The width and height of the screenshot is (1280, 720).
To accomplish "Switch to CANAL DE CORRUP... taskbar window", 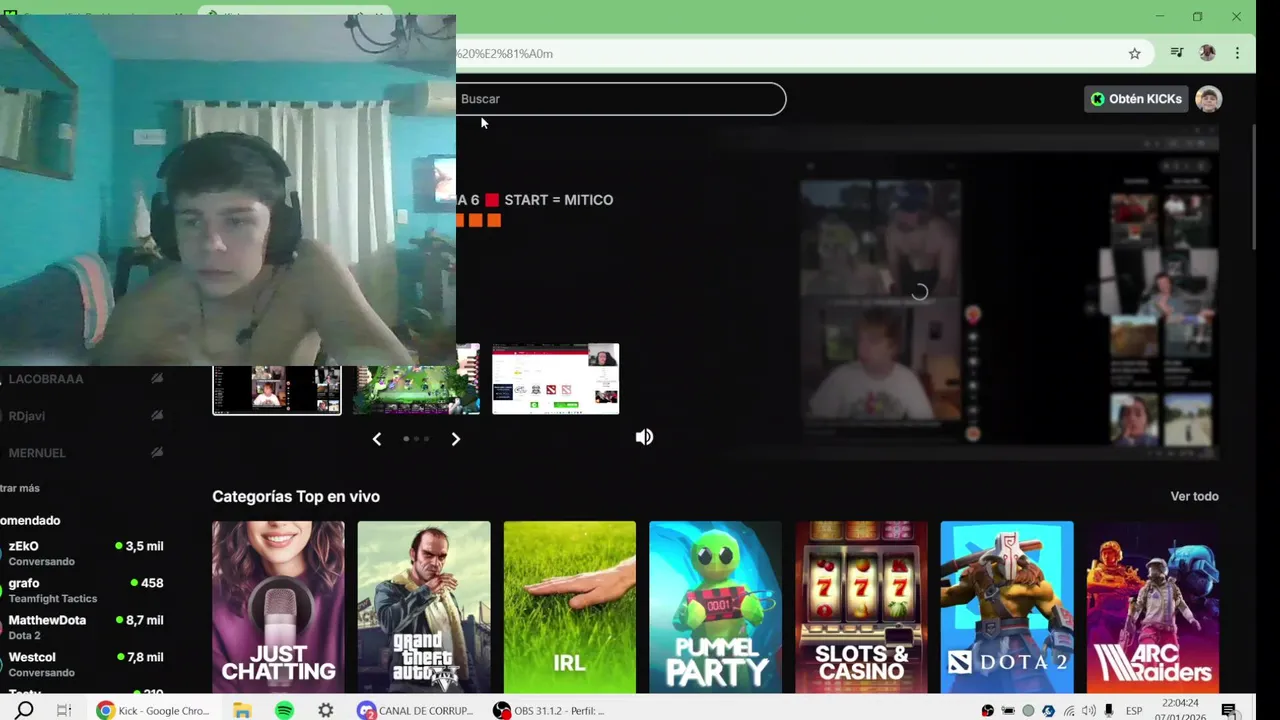I will [414, 710].
